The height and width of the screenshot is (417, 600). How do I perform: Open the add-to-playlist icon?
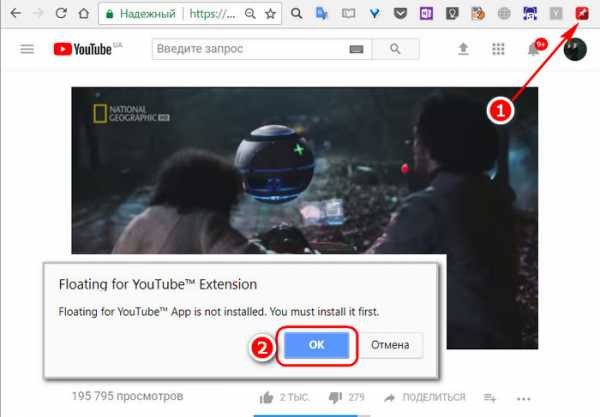pyautogui.click(x=490, y=397)
